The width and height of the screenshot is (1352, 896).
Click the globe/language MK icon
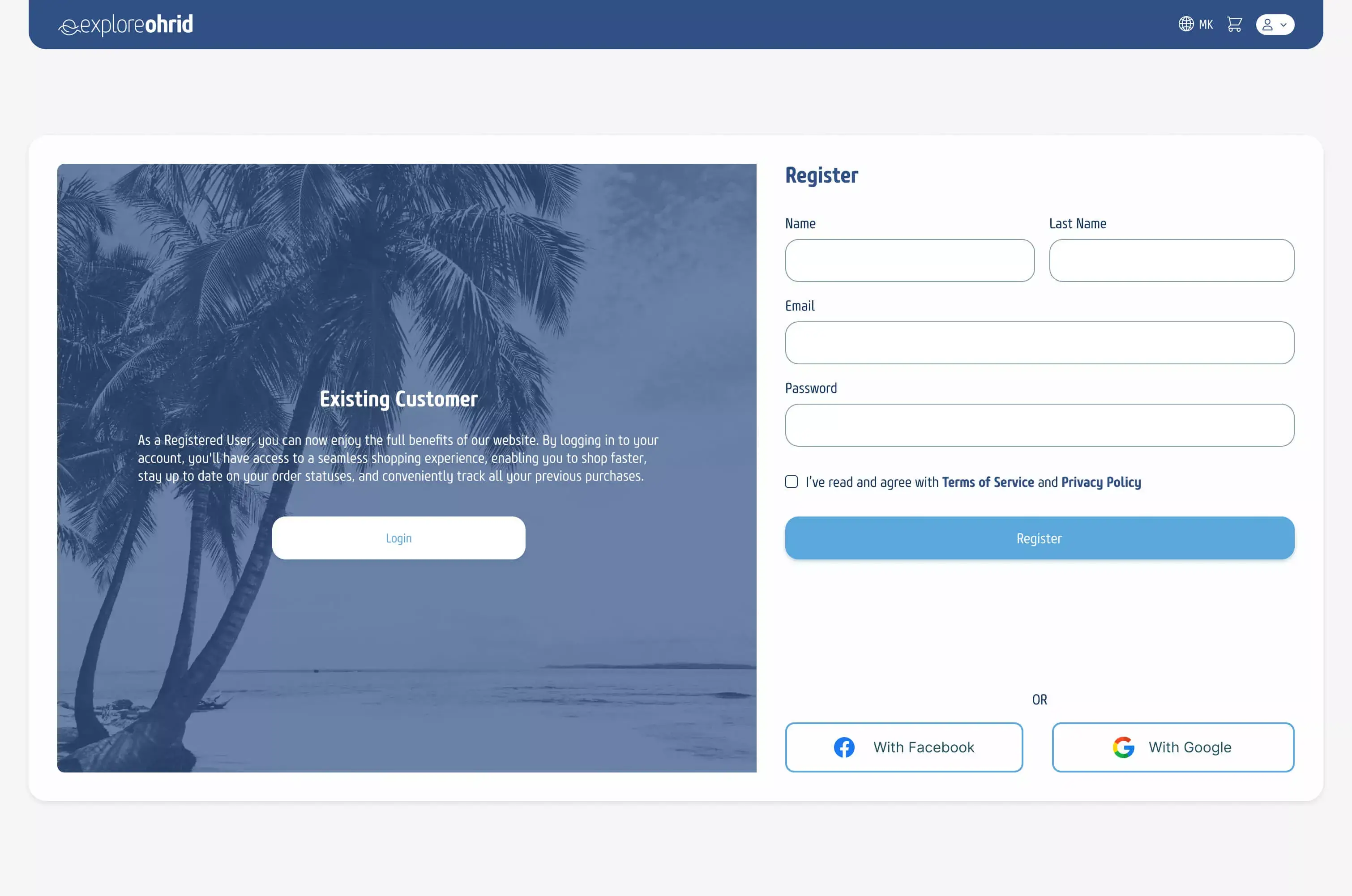click(x=1196, y=24)
